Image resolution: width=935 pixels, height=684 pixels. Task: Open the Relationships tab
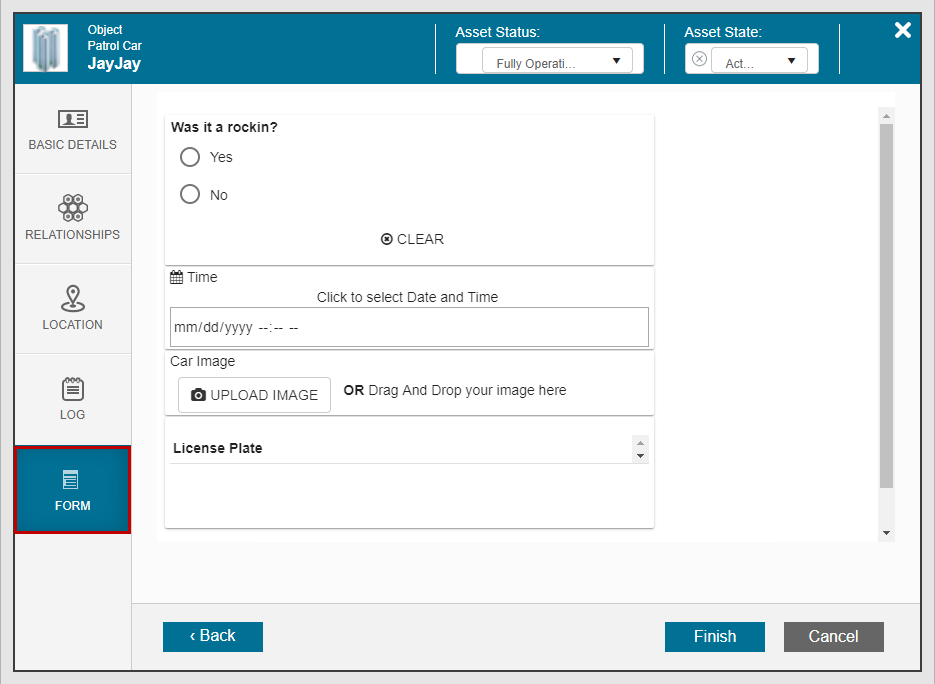pyautogui.click(x=72, y=219)
